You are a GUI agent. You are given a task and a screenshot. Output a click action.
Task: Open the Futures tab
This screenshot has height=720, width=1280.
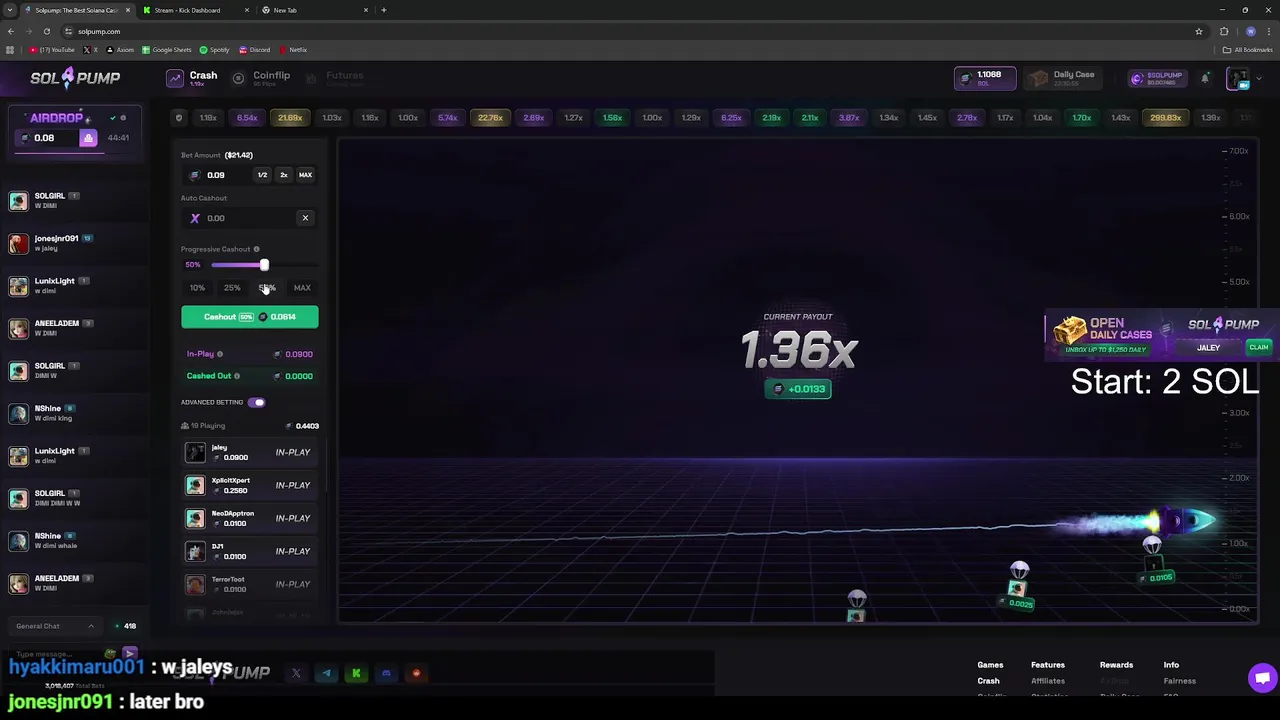(x=334, y=78)
